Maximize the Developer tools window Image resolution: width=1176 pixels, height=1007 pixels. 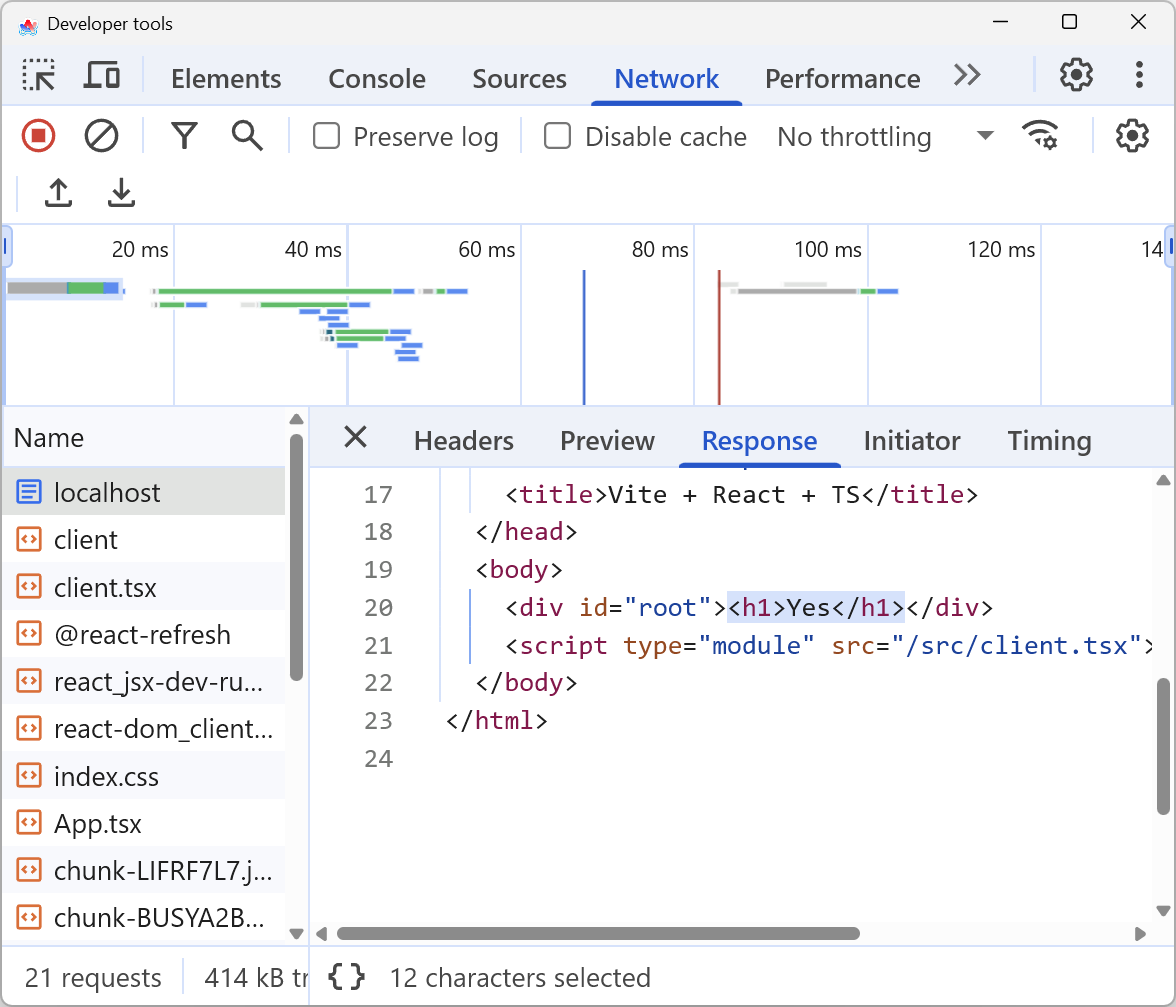[1070, 22]
